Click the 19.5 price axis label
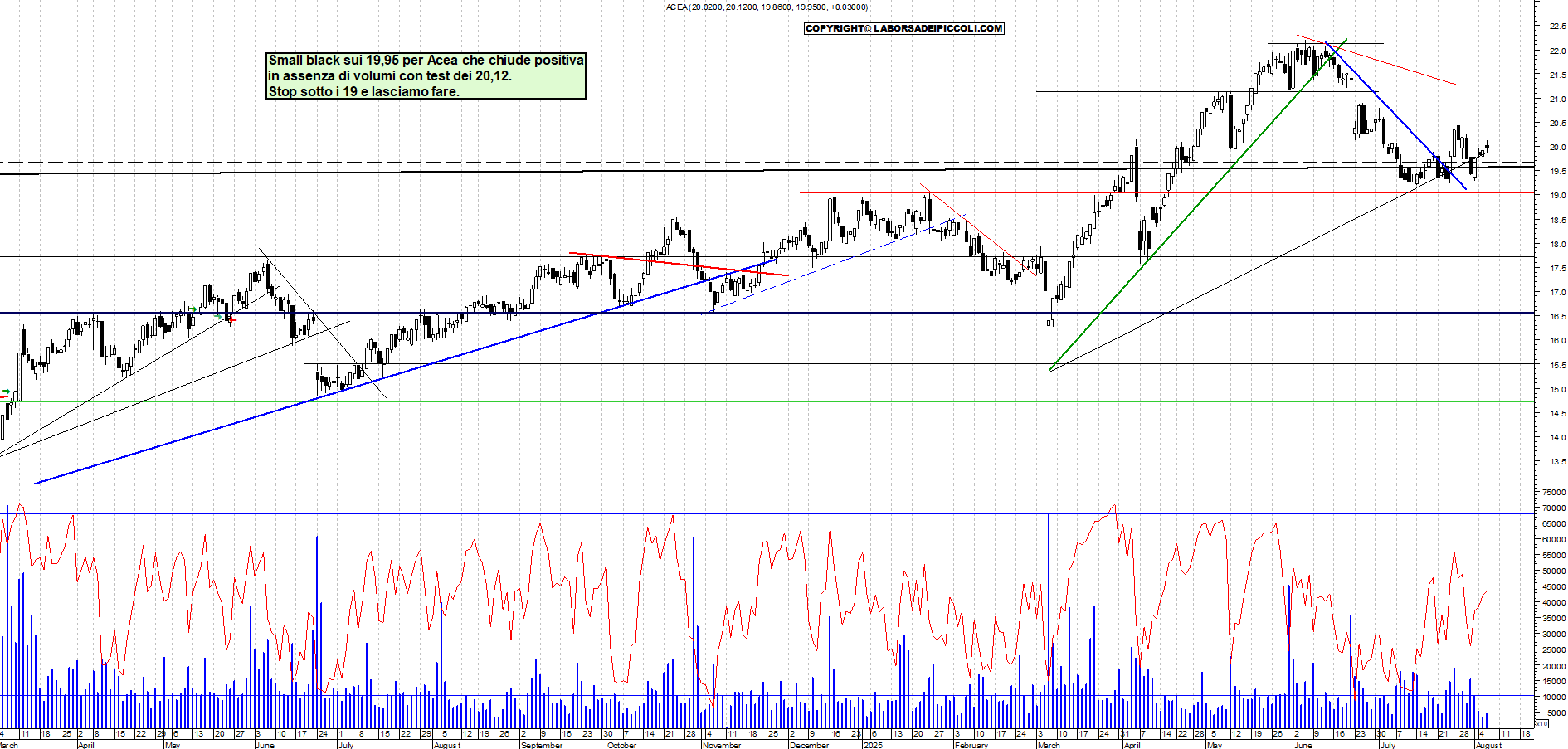The width and height of the screenshot is (1568, 749). (1557, 172)
